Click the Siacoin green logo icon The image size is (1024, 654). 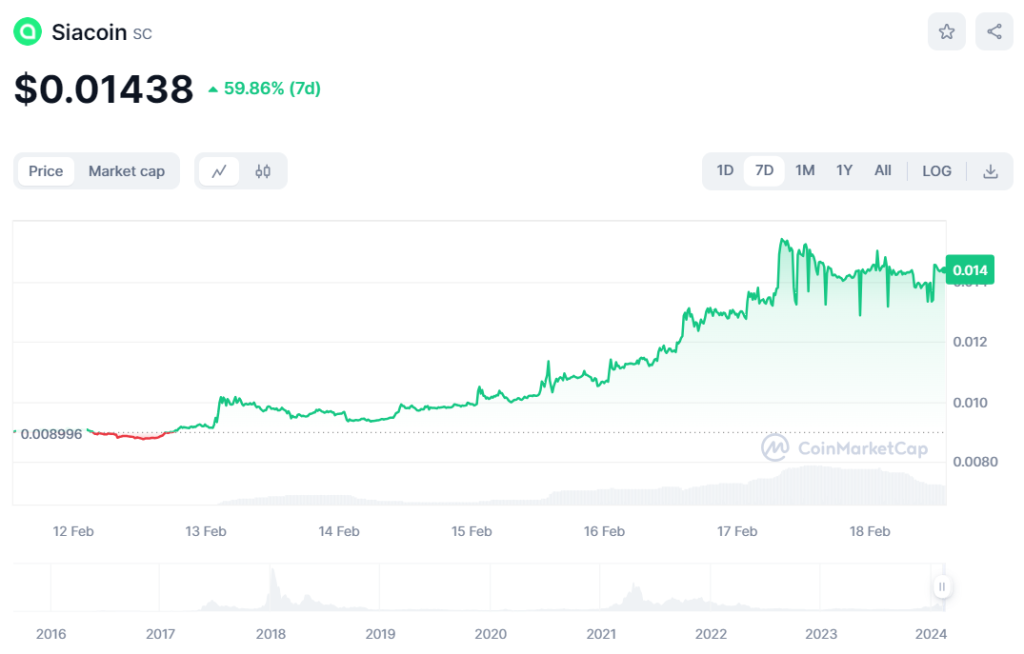[x=27, y=31]
